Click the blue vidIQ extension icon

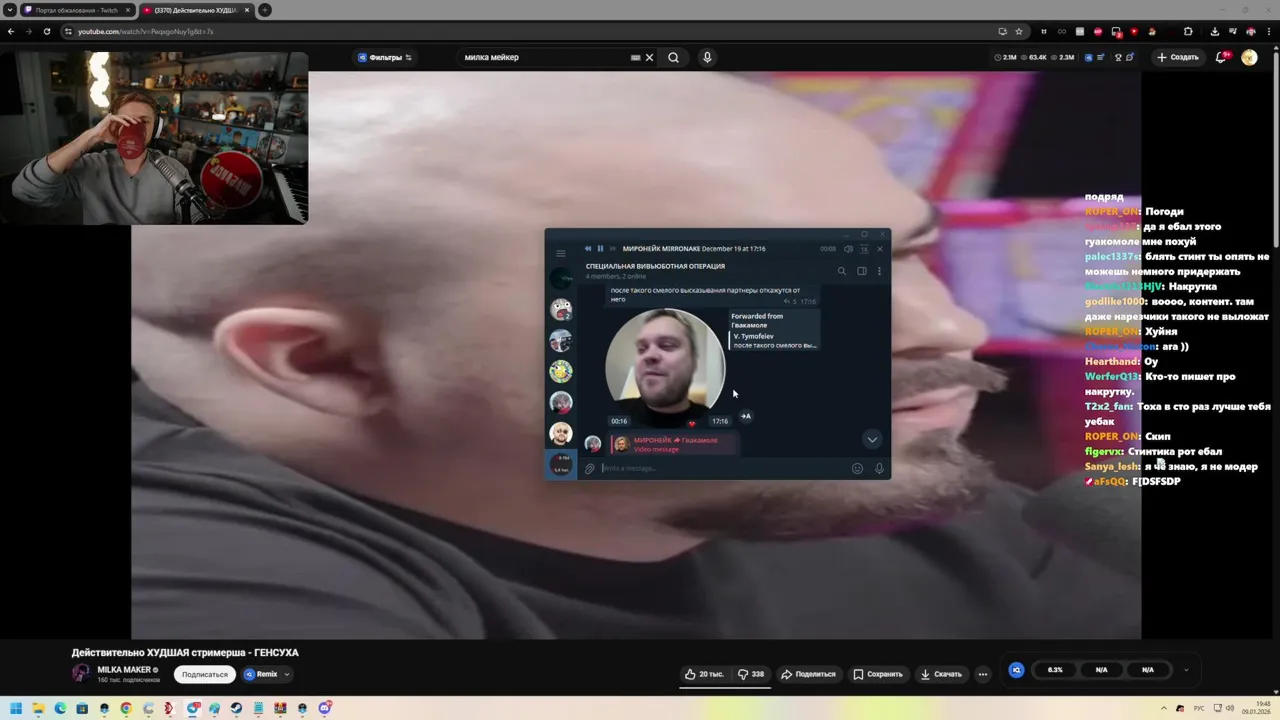pos(1016,670)
